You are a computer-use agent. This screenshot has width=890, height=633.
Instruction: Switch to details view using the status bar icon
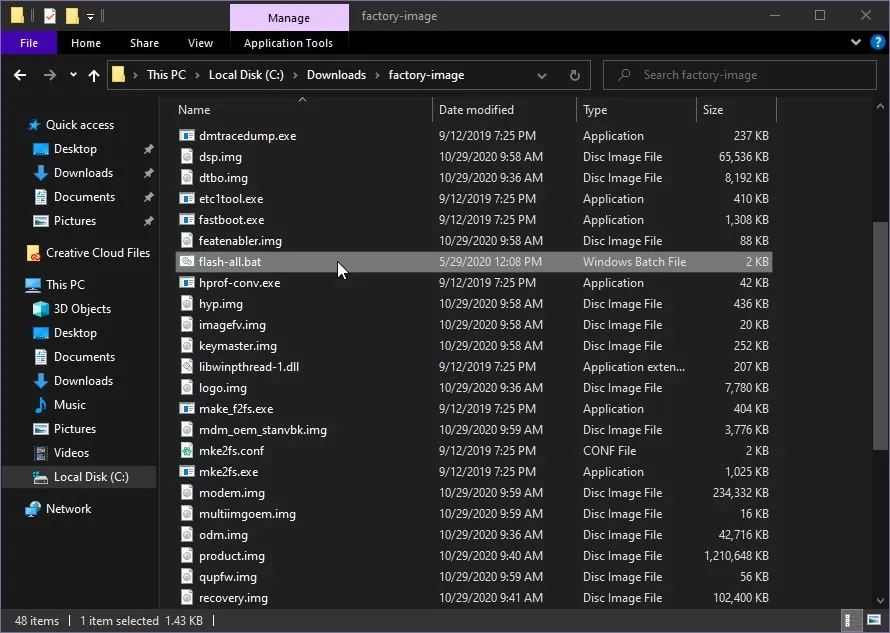[850, 620]
